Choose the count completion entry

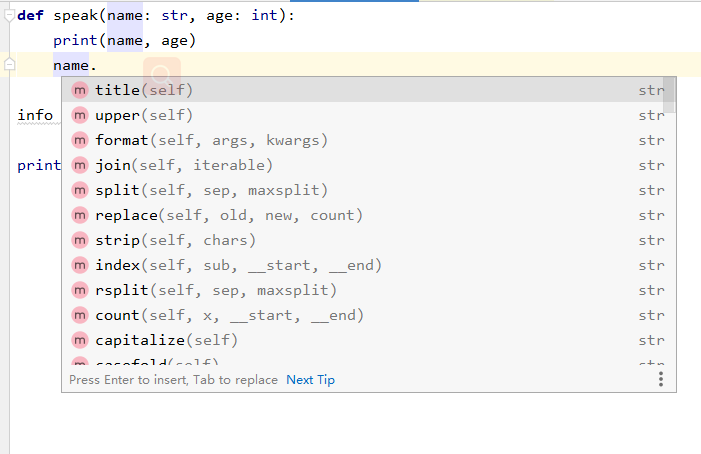tap(229, 315)
